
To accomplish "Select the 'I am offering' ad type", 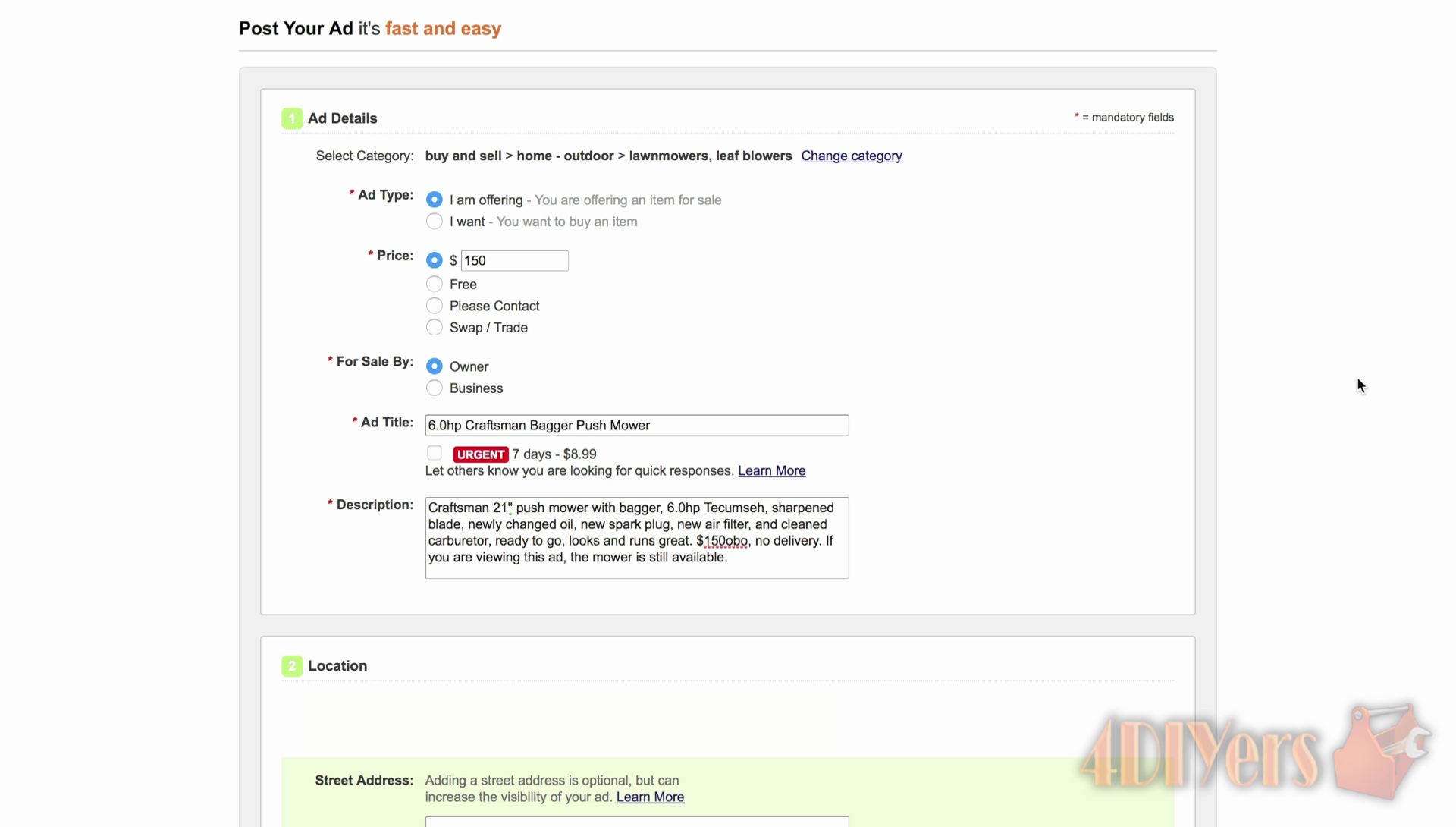I will 434,200.
